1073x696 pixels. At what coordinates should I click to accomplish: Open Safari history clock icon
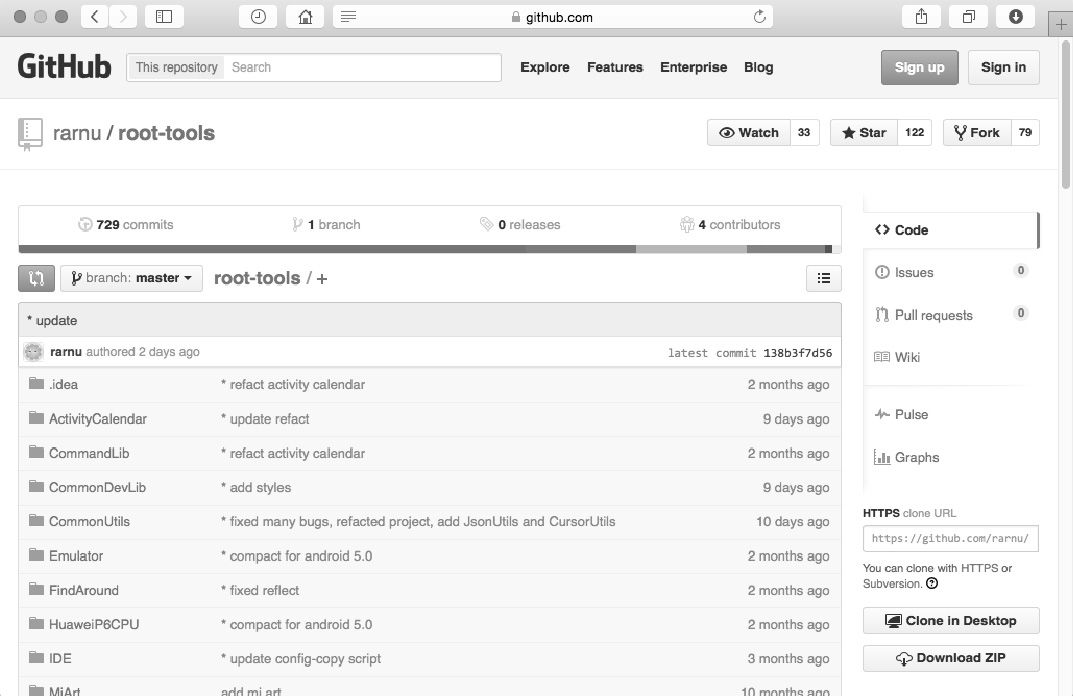[x=258, y=16]
